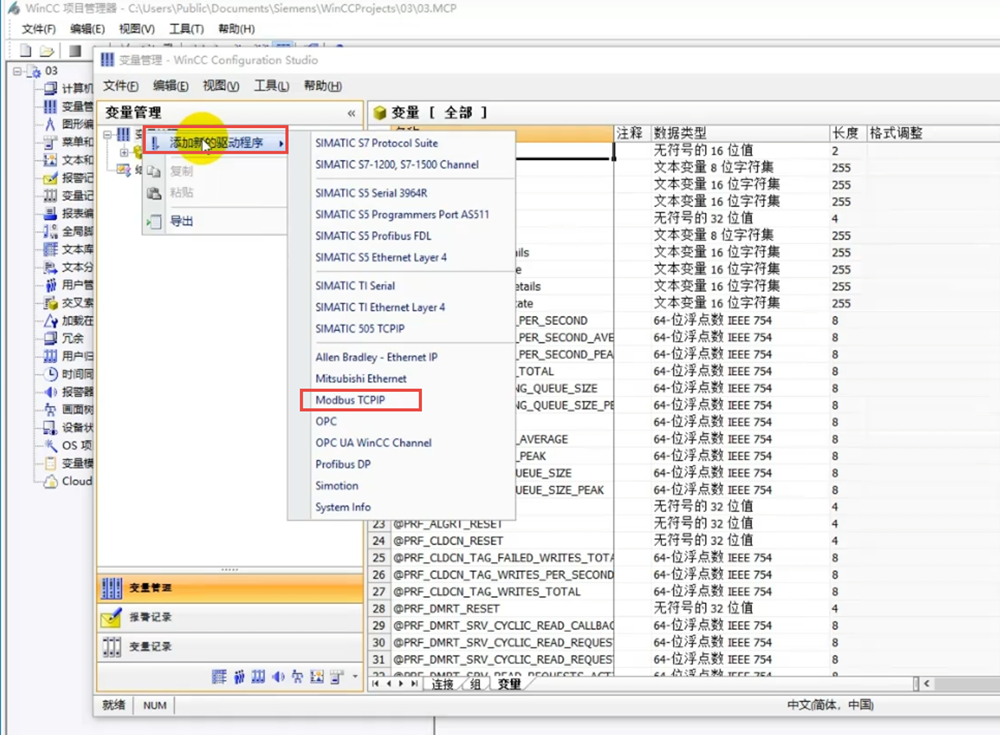Click Text Library icon in bottom navigation strip
The height and width of the screenshot is (735, 1000).
(219, 677)
